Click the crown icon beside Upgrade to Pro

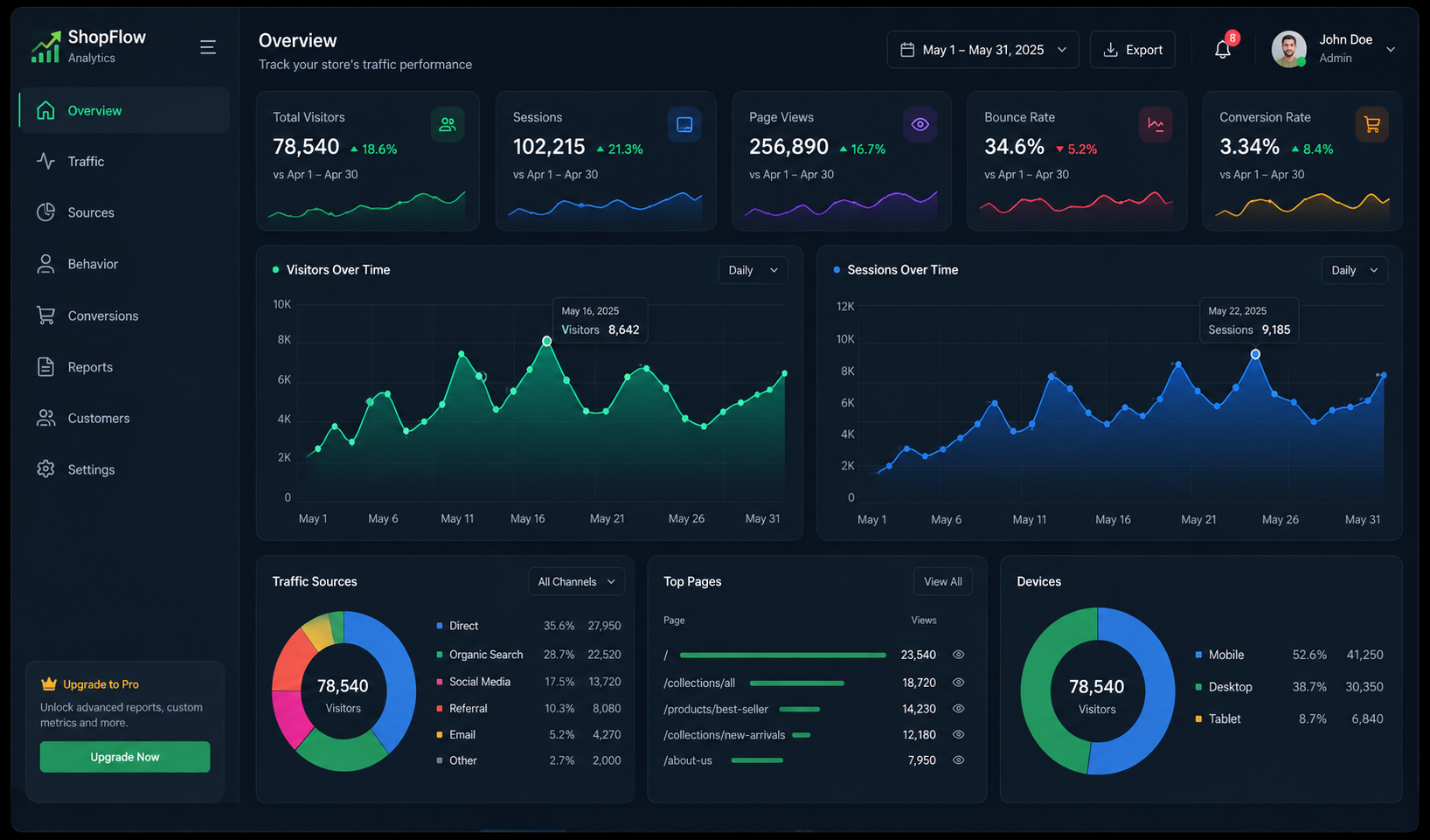(x=49, y=684)
